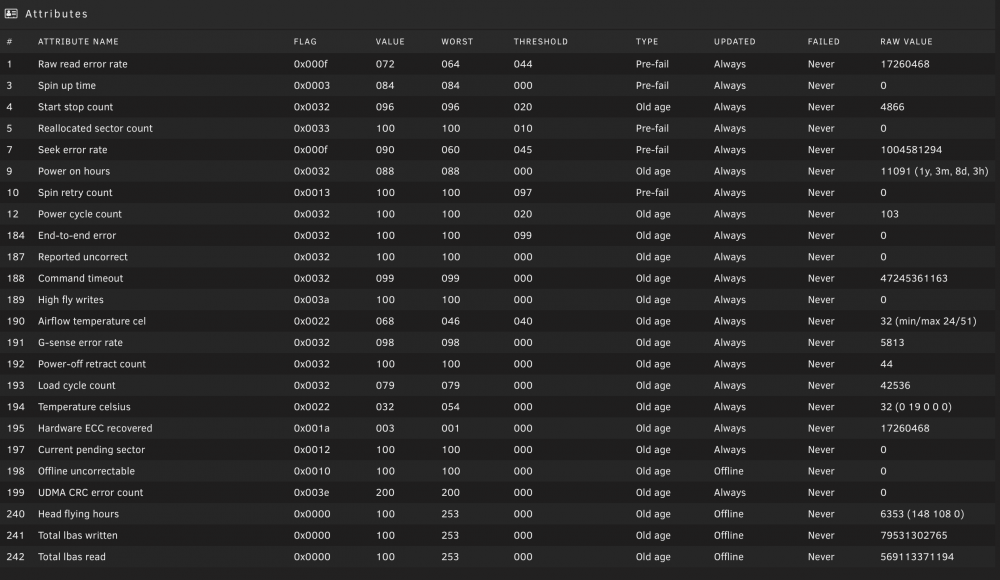Click the Attributes panel title
This screenshot has height=580, width=1000.
tap(56, 13)
